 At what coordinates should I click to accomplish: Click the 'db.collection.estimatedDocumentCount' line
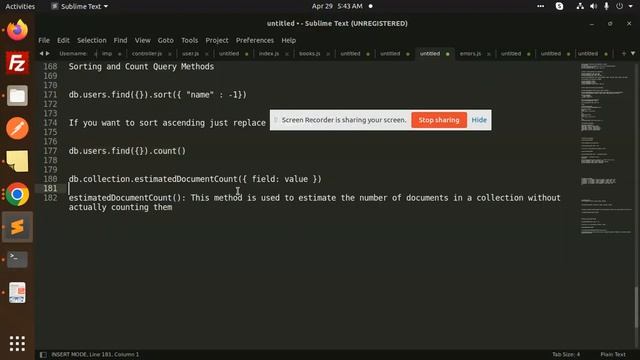195,179
